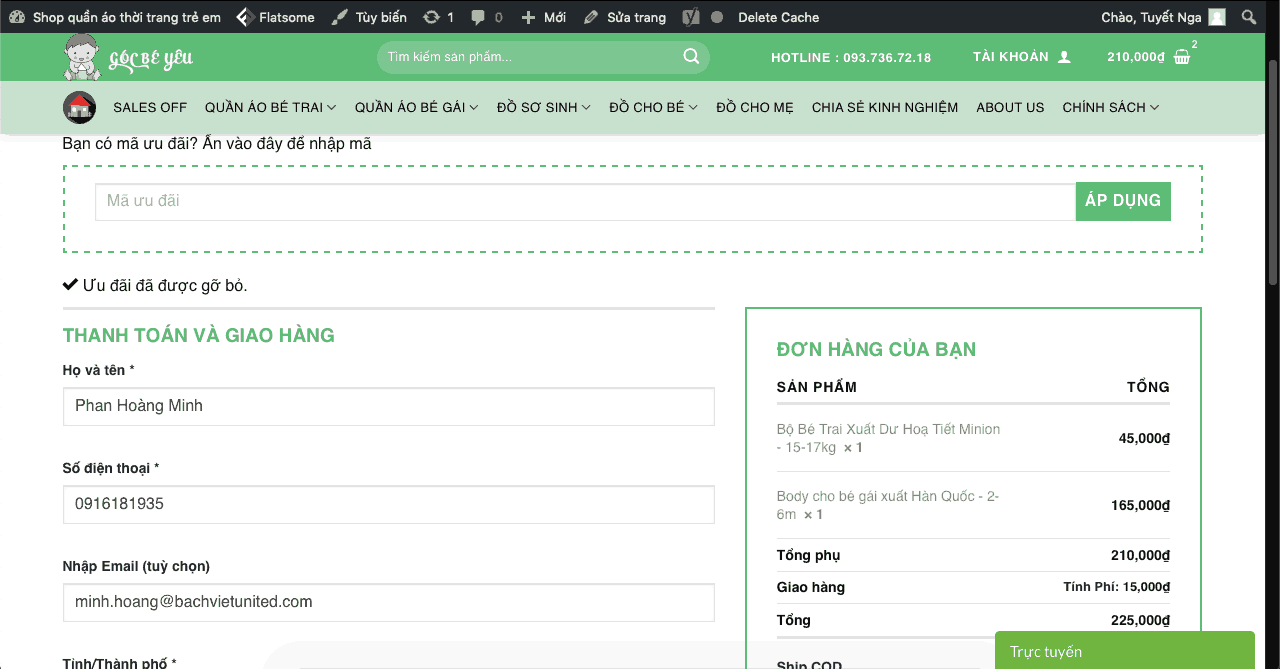Click the updates refresh icon
This screenshot has height=669, width=1280.
click(x=431, y=17)
